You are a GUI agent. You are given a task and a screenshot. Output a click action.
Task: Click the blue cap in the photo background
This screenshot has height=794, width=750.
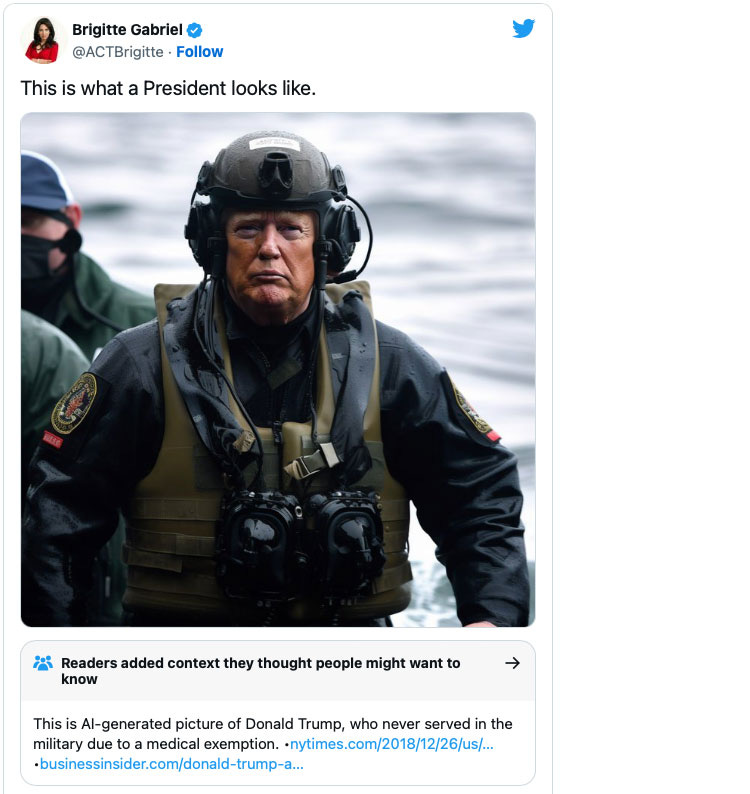(x=44, y=182)
